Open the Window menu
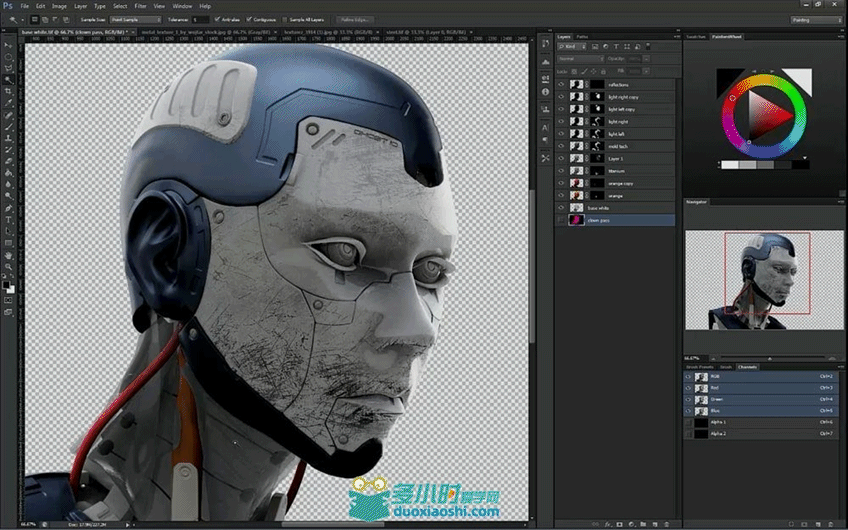The height and width of the screenshot is (530, 848). pyautogui.click(x=182, y=6)
